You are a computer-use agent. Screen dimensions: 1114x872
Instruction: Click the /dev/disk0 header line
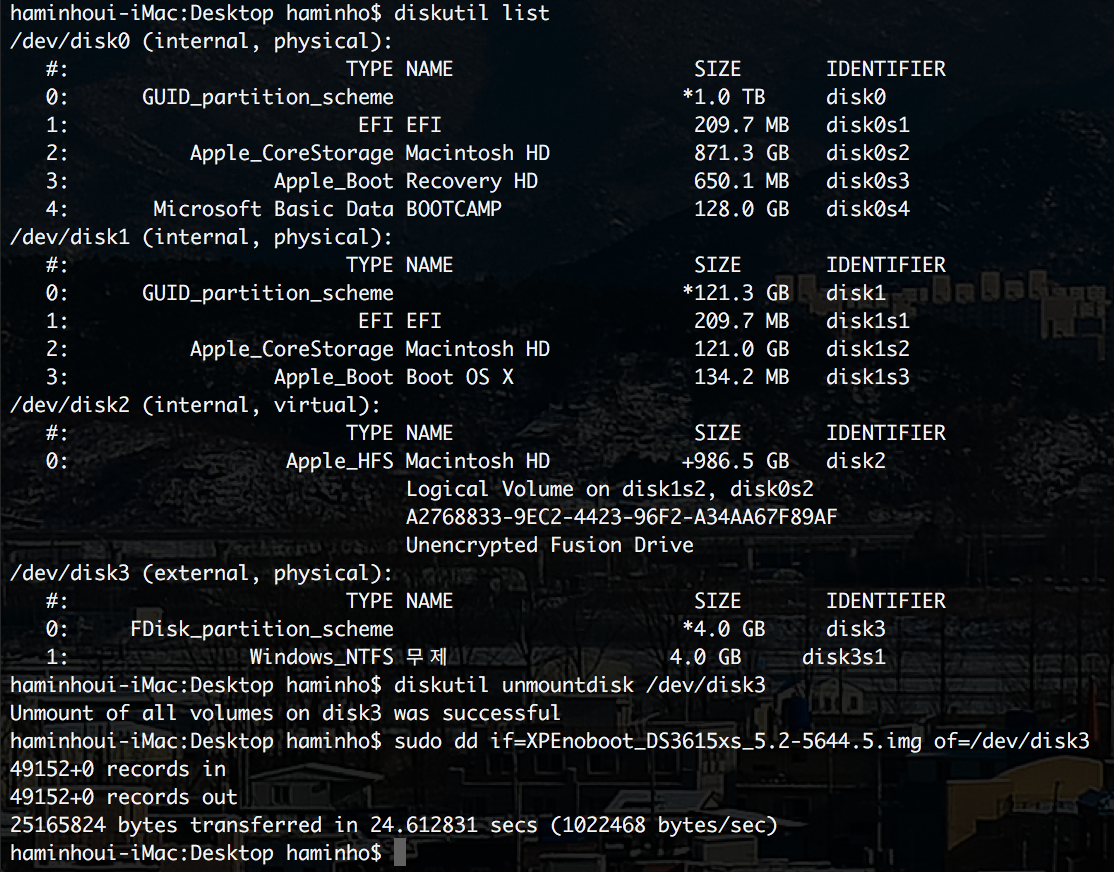201,41
